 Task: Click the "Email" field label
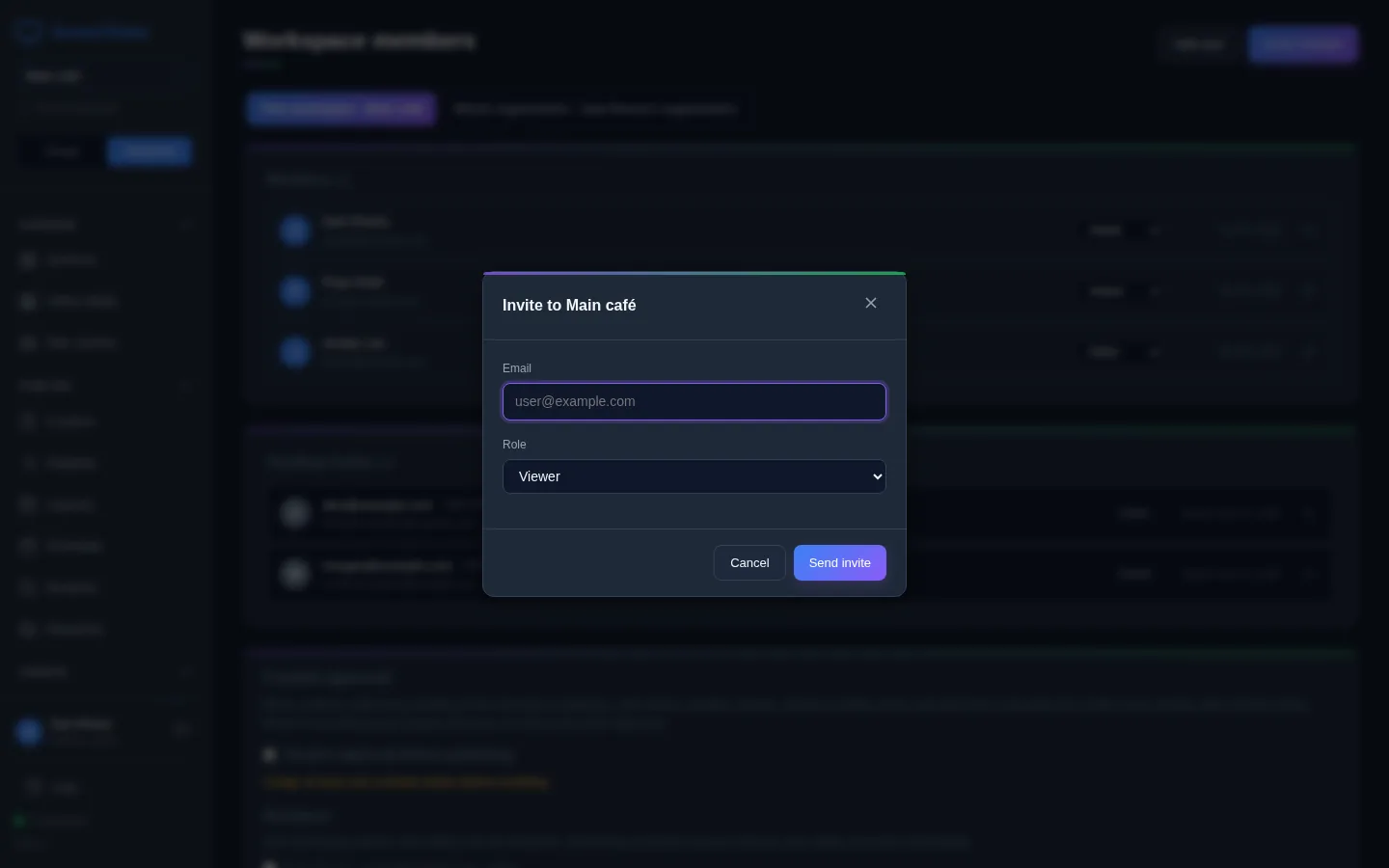tap(517, 368)
